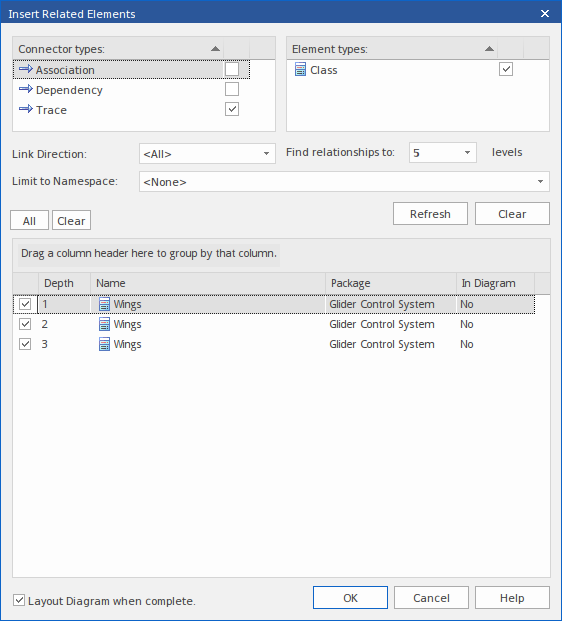
Task: Click the All selection button
Action: point(29,220)
